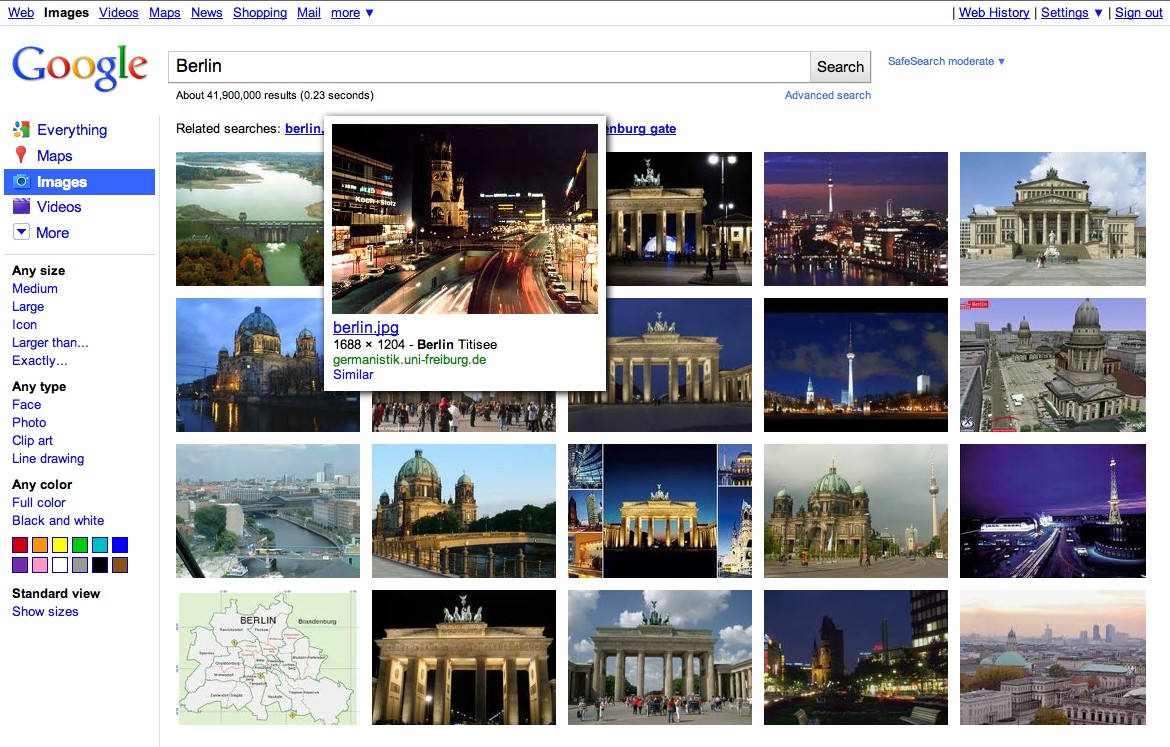Image resolution: width=1170 pixels, height=747 pixels.
Task: Click the Maps pin icon in the sidebar
Action: click(x=18, y=155)
